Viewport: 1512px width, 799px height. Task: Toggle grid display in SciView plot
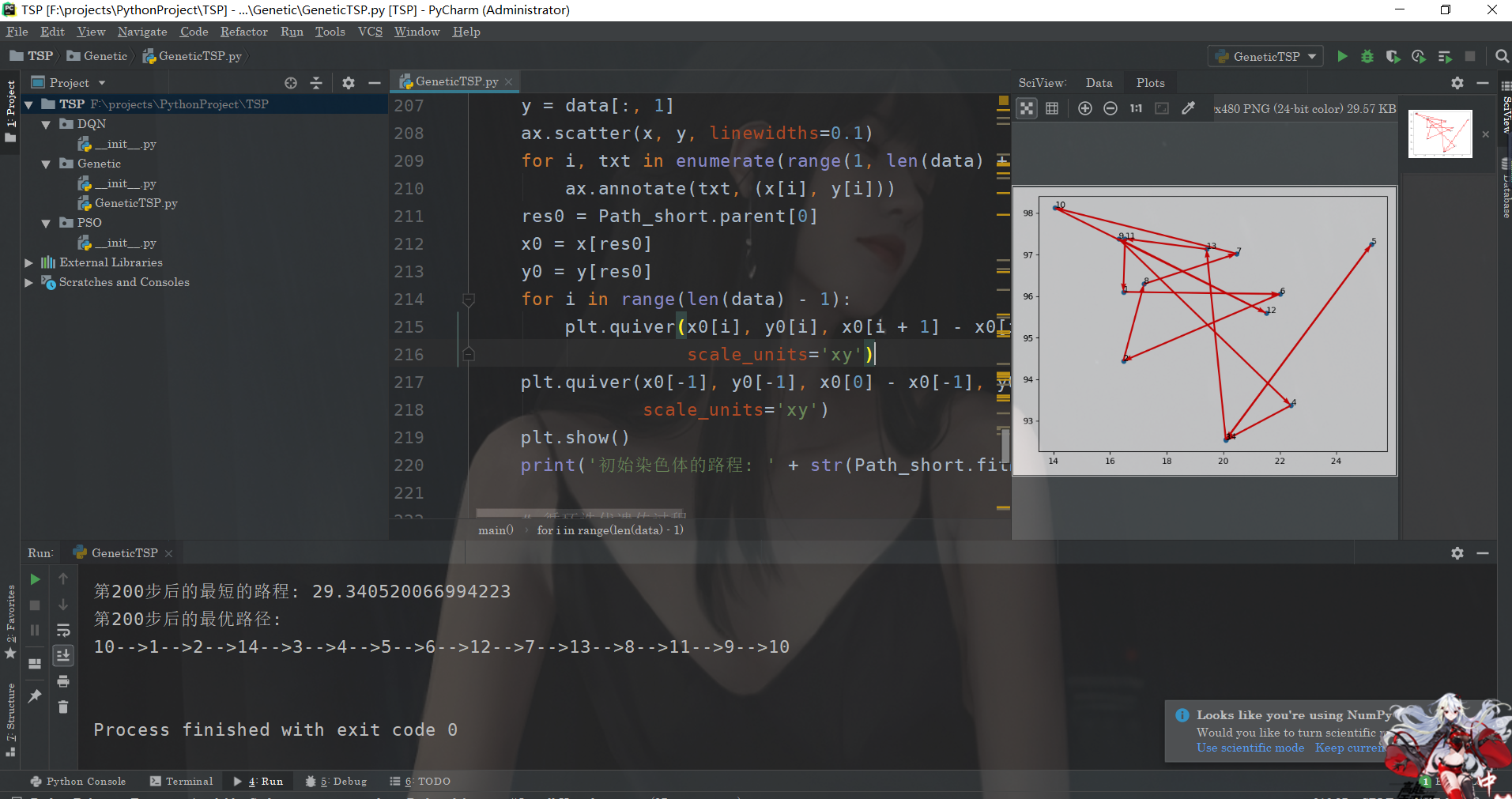[x=1052, y=108]
